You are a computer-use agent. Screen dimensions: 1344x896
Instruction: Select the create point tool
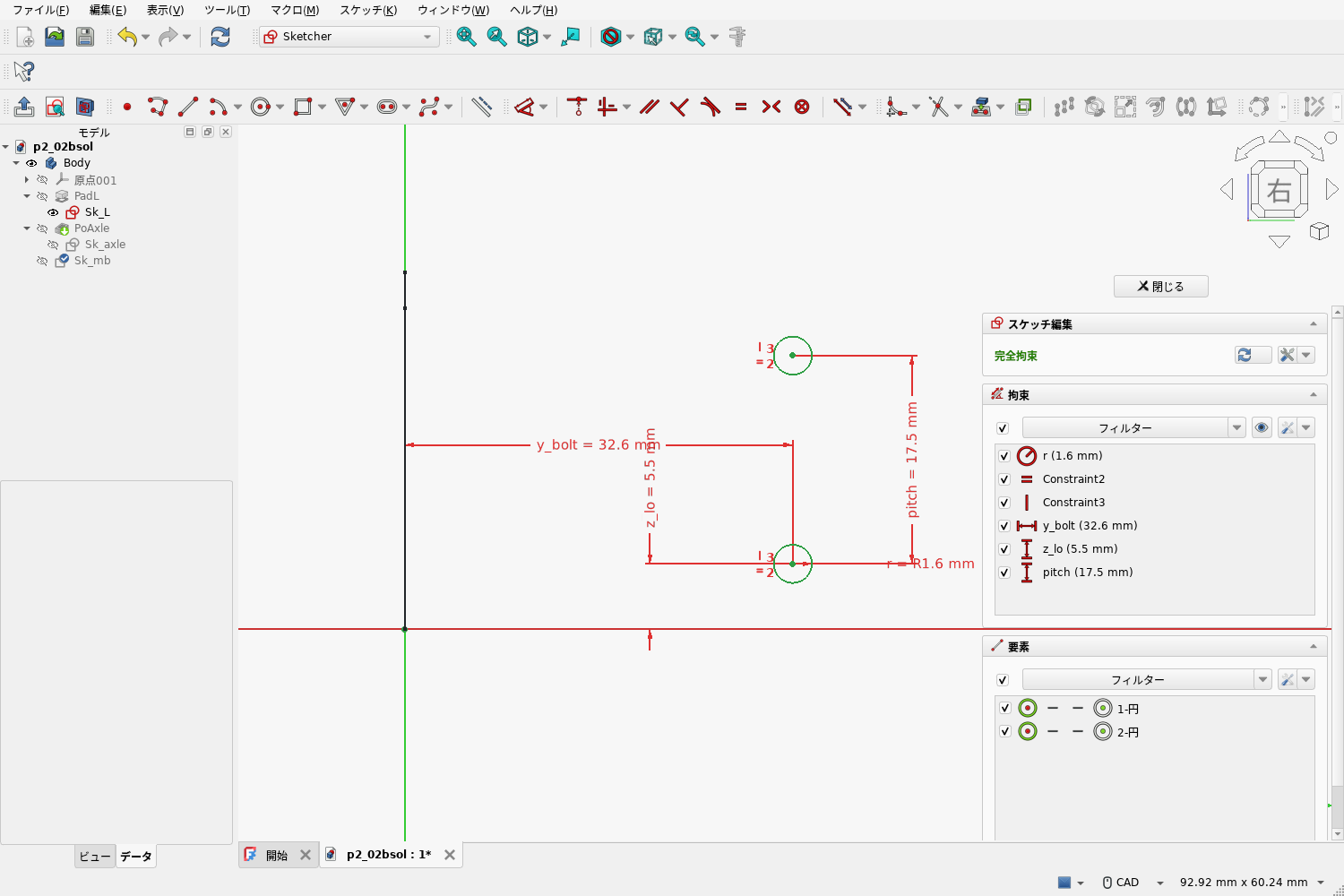point(127,107)
